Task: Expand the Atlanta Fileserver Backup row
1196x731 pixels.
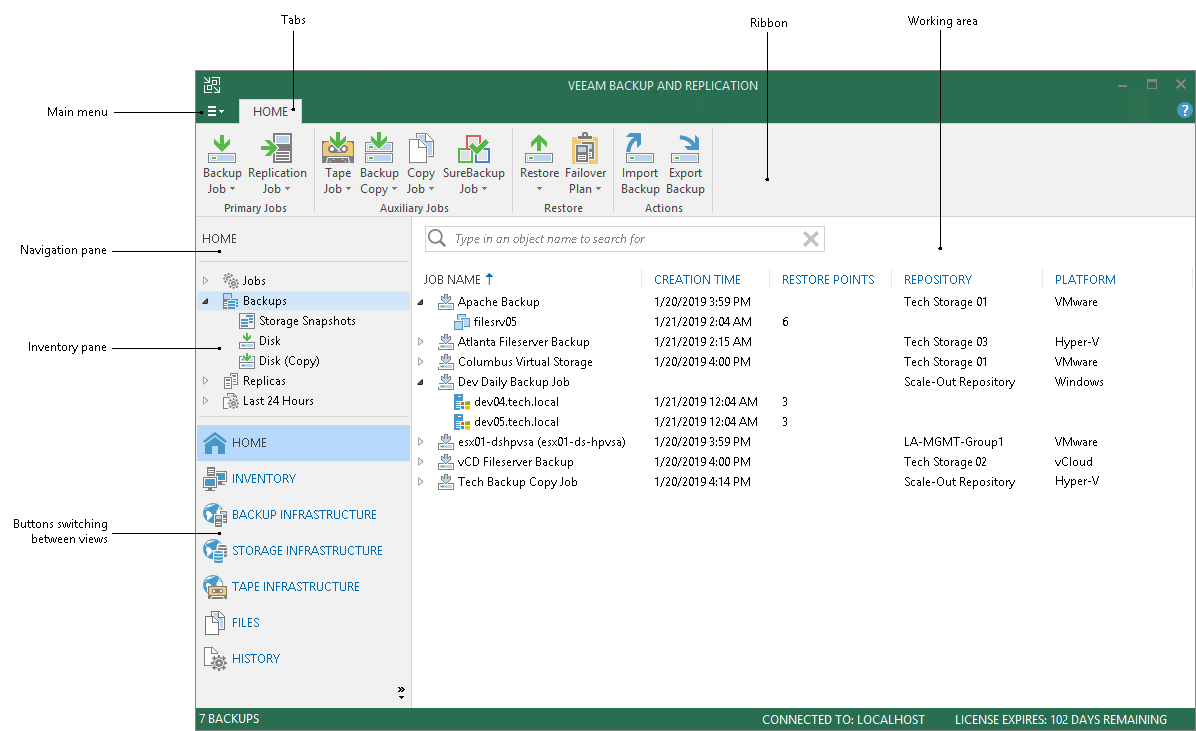Action: pos(420,342)
